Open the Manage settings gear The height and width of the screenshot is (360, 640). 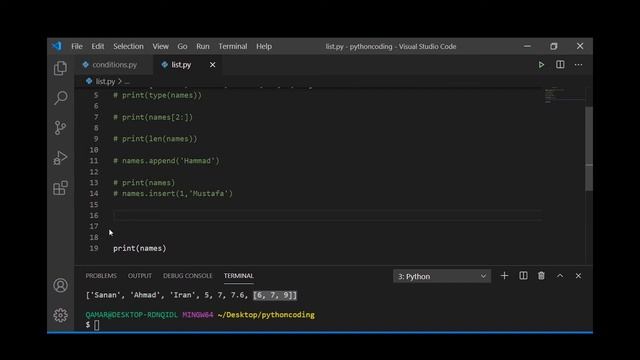(60, 315)
